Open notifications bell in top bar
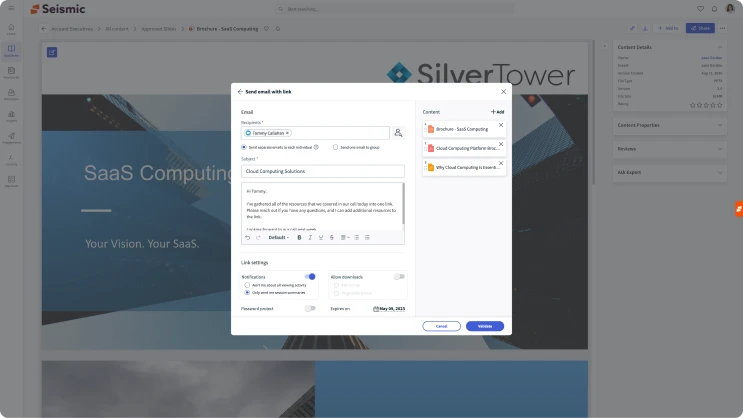Screen dimensions: 743x418 coord(714,9)
